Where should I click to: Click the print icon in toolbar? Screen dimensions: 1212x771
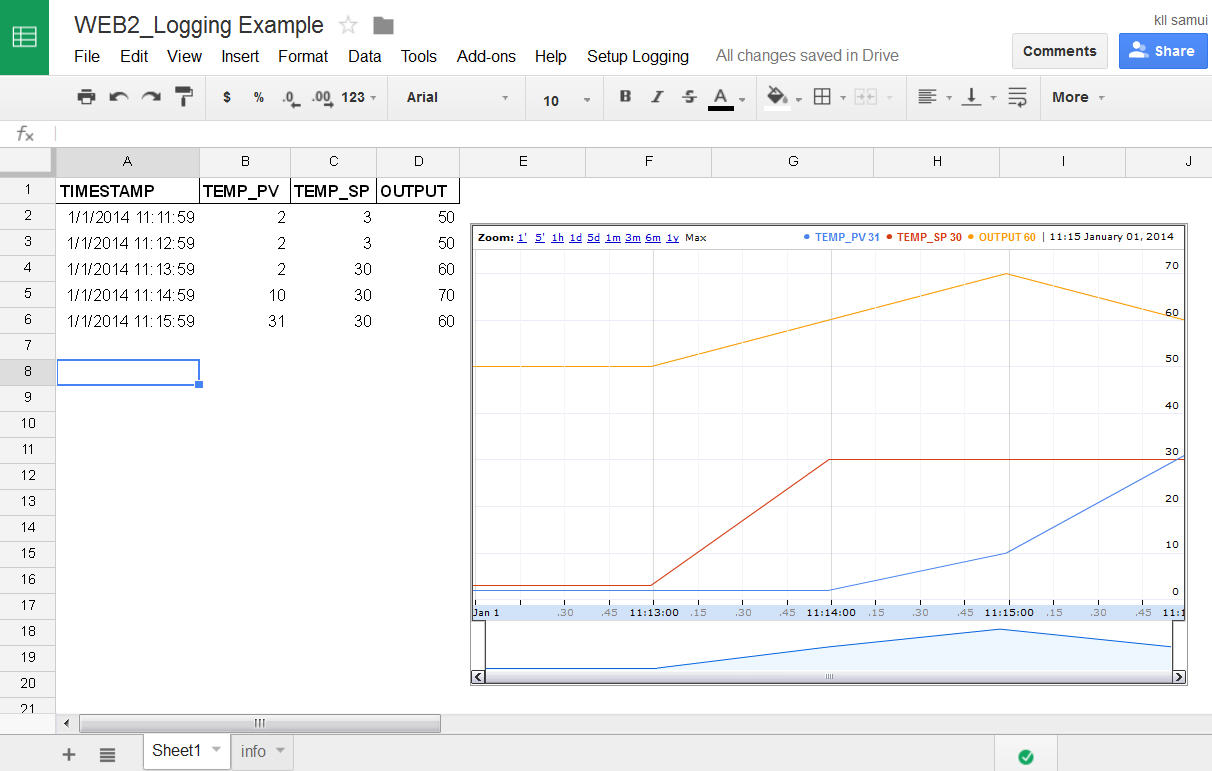click(87, 97)
